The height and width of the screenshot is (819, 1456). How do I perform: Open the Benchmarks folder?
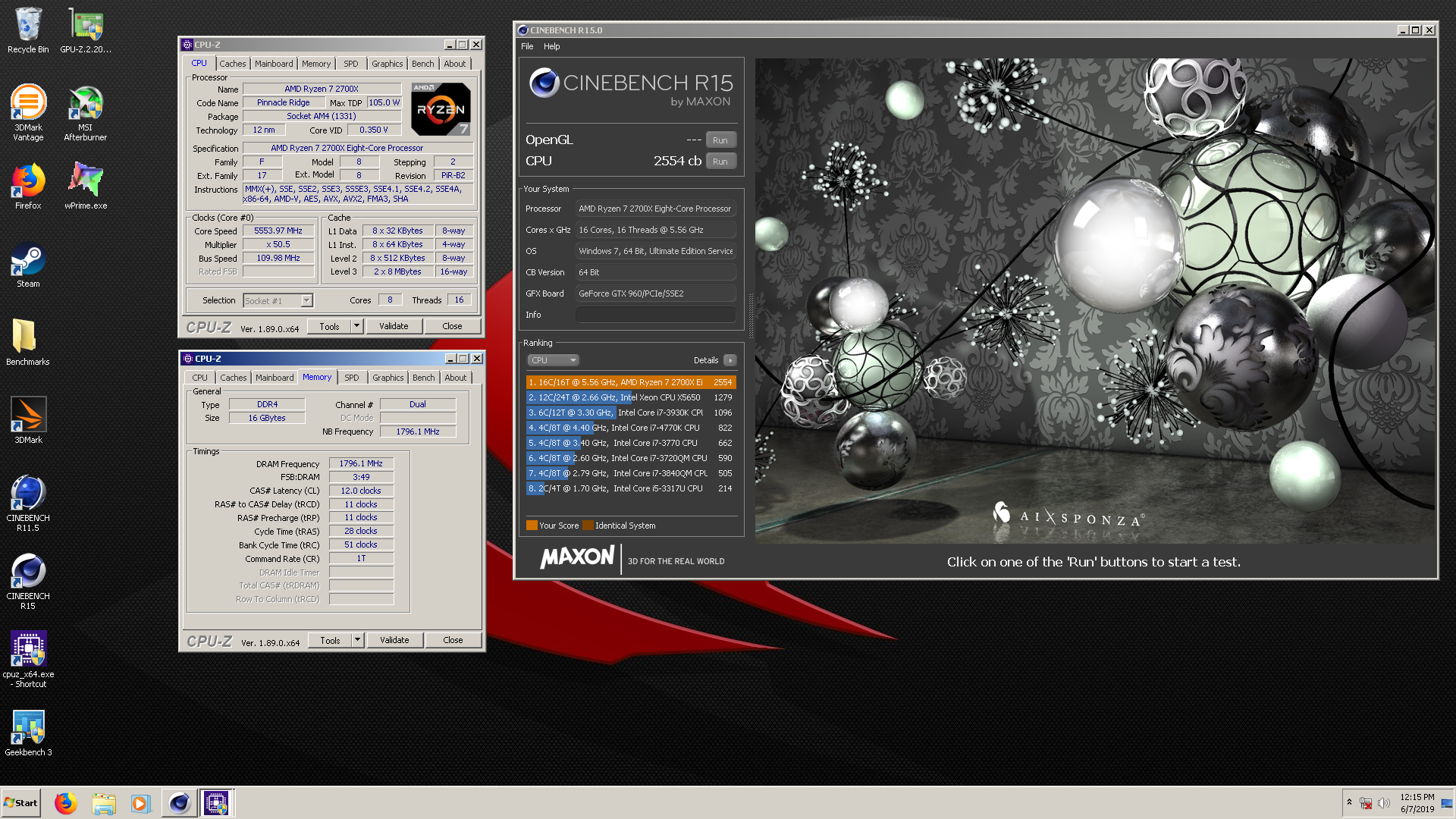tap(28, 342)
